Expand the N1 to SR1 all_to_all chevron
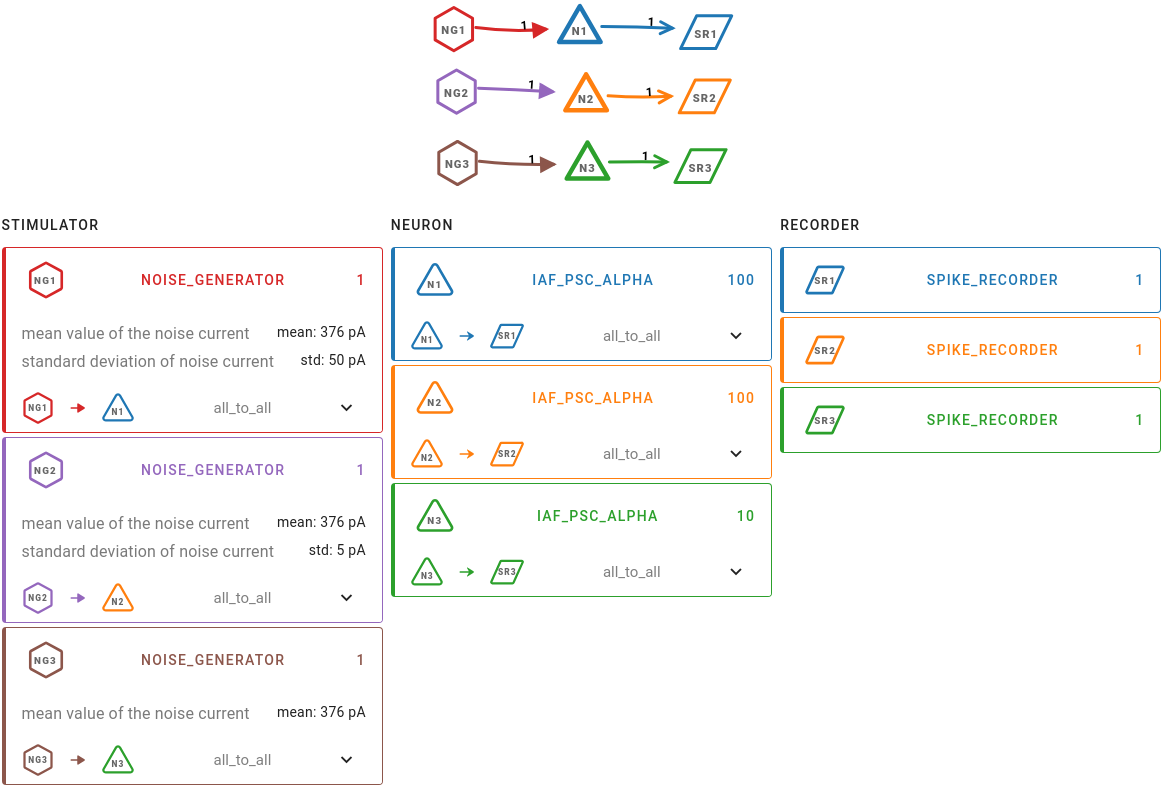This screenshot has height=787, width=1163. coord(736,335)
